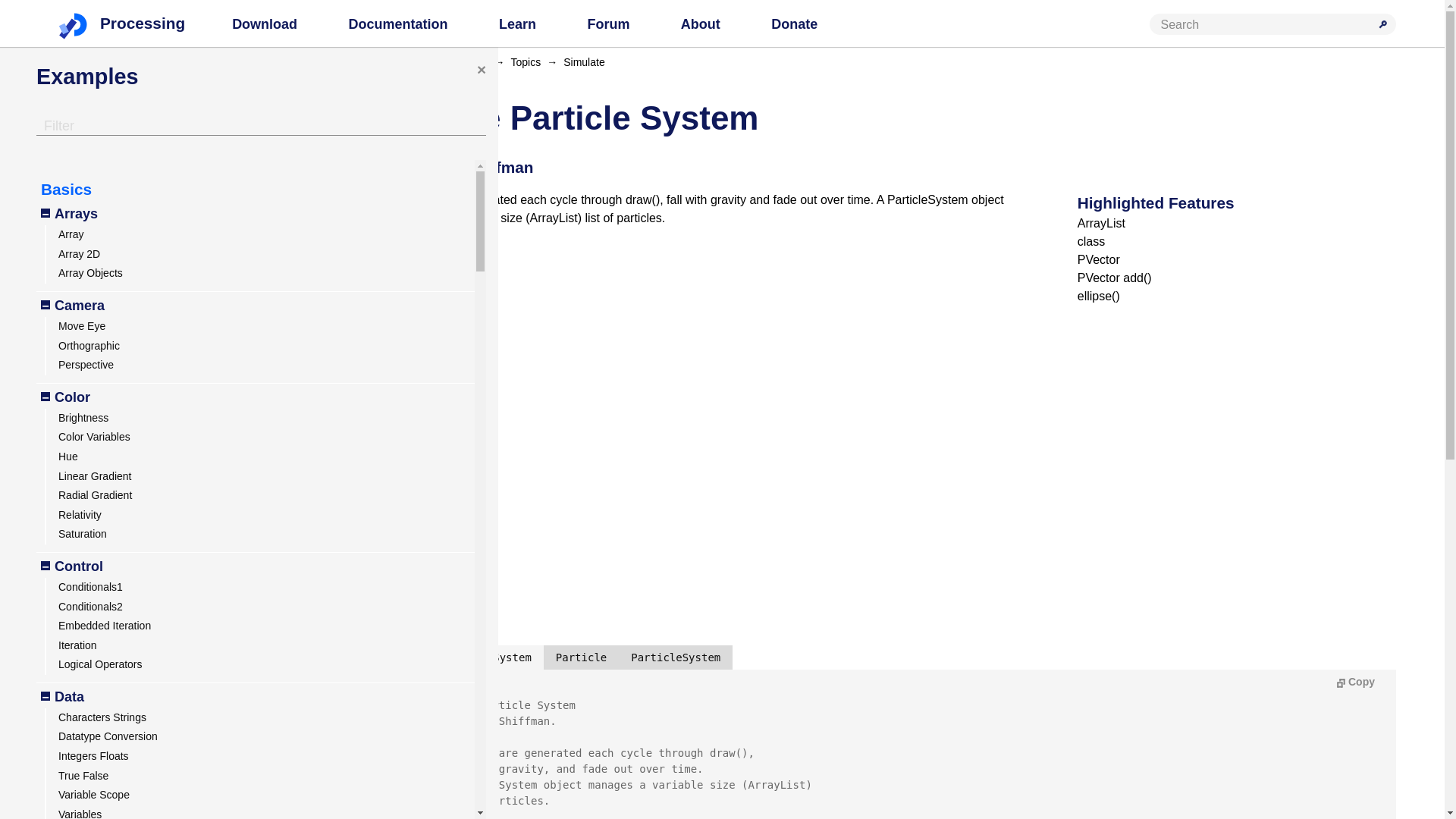1456x819 pixels.
Task: Open the Download menu
Action: click(x=264, y=24)
